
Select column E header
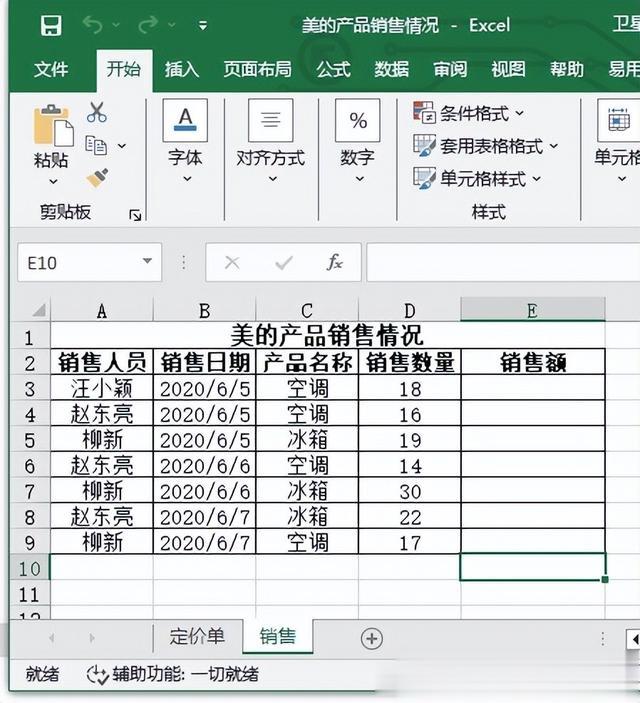[533, 310]
